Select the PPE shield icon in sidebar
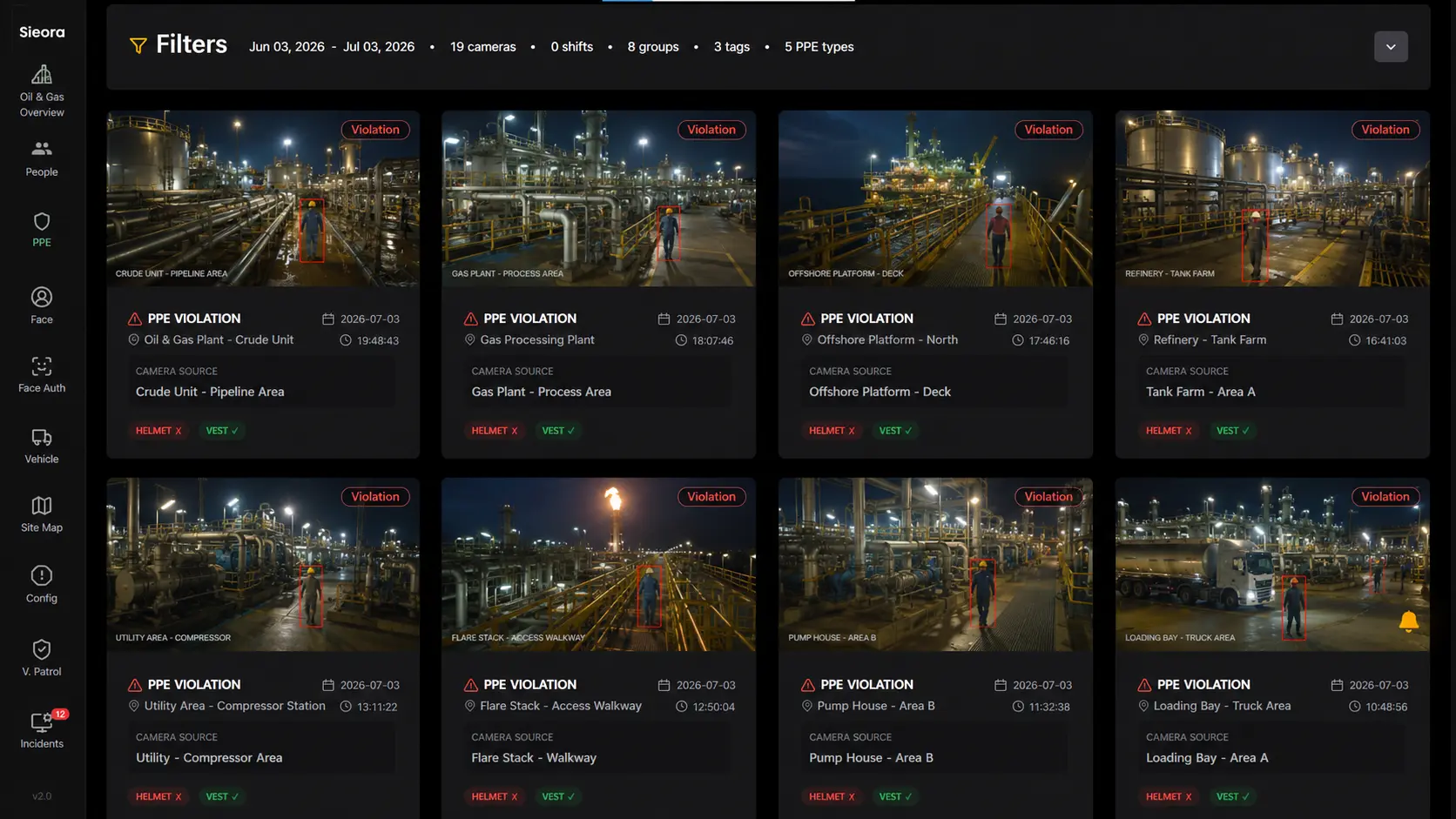Image resolution: width=1456 pixels, height=819 pixels. click(42, 222)
